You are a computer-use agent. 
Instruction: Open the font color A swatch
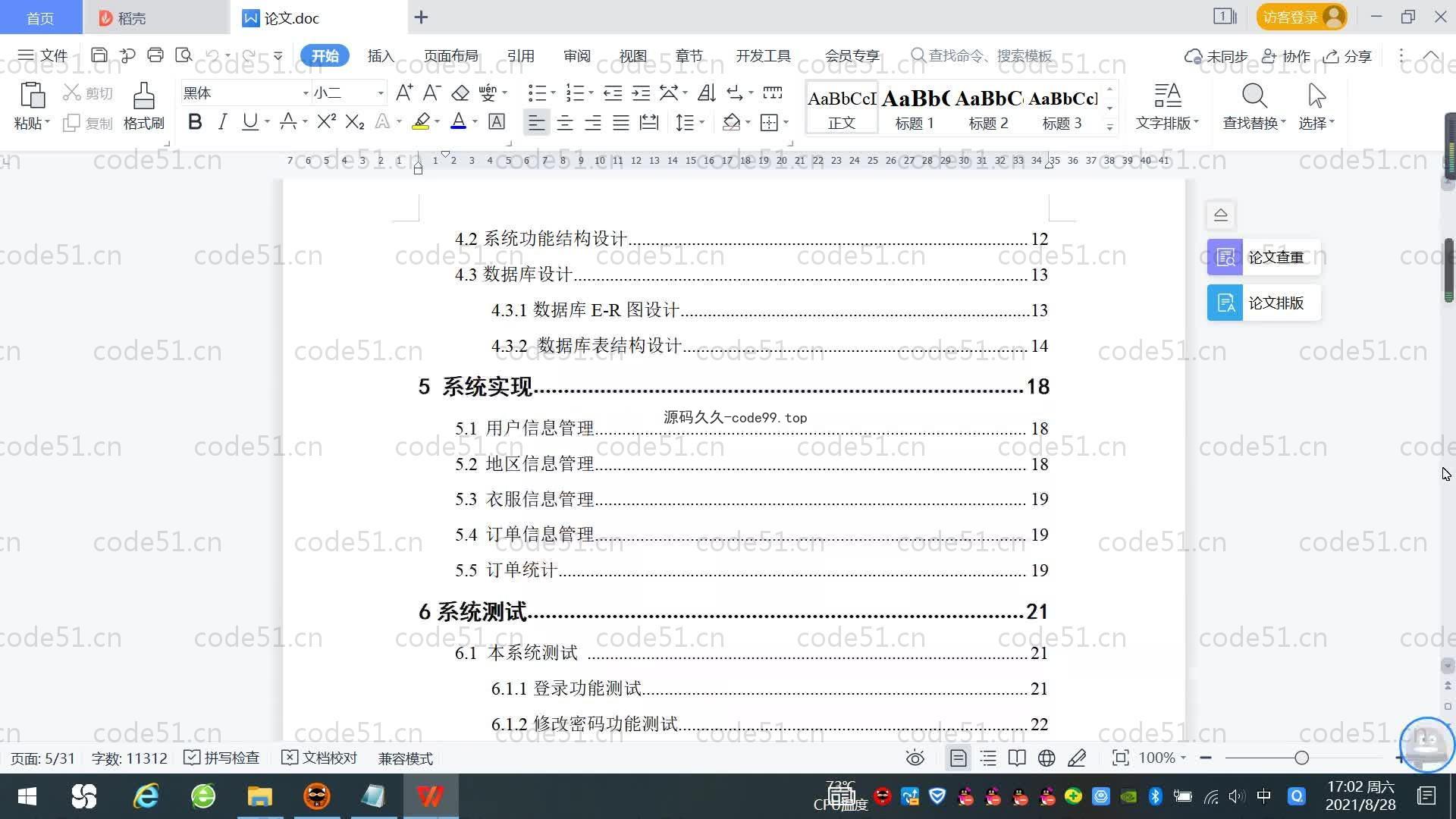(x=459, y=122)
